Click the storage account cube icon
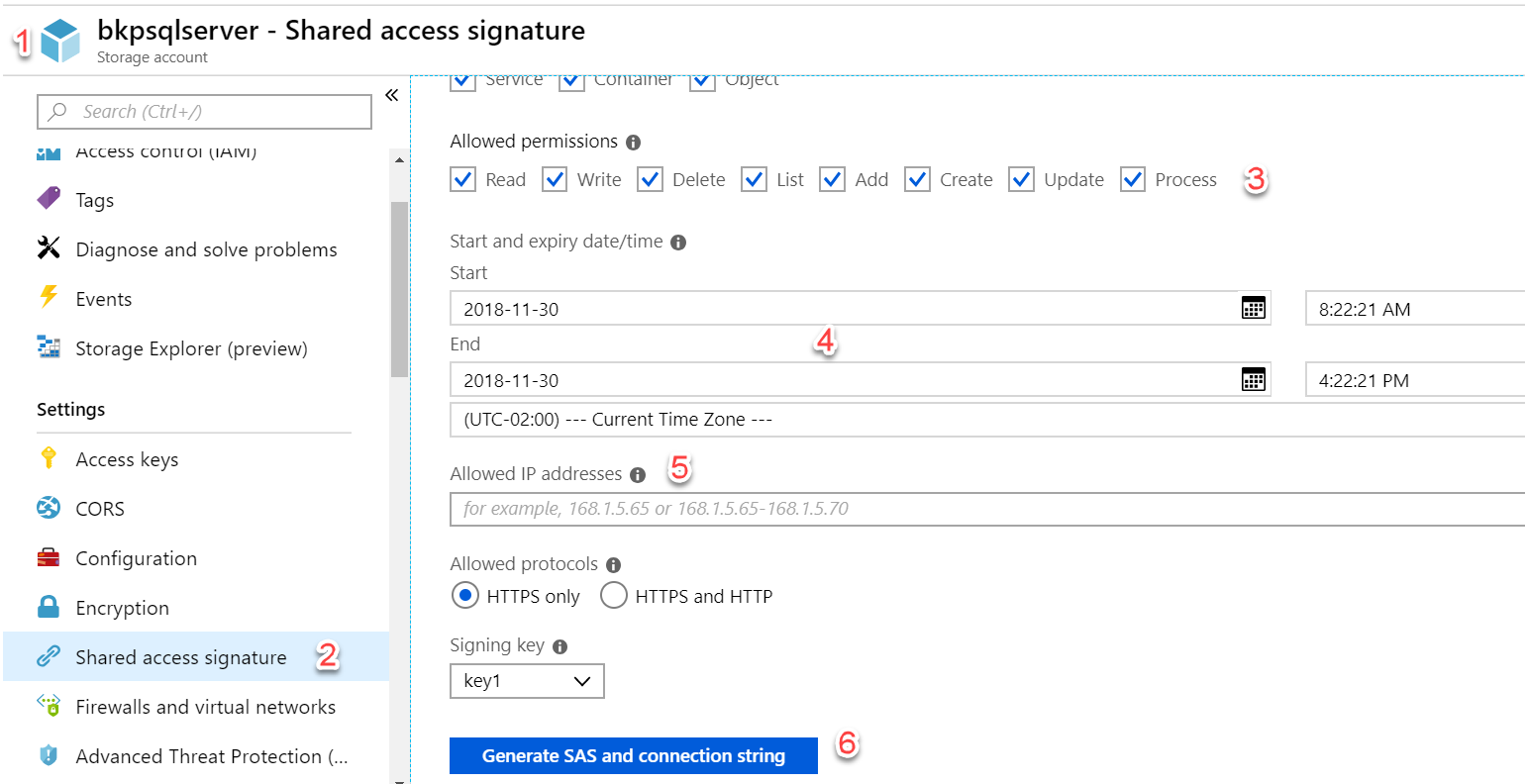Screen dimensions: 1525x784 click(60, 42)
